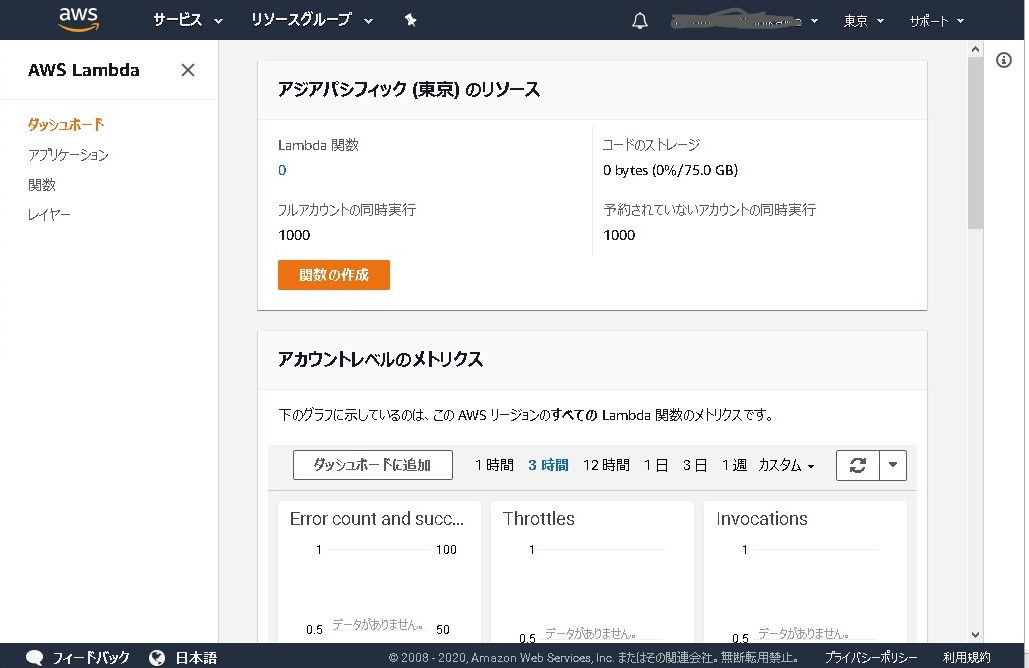This screenshot has width=1029, height=668.
Task: Click the globe icon next to 日本語
Action: [x=157, y=657]
